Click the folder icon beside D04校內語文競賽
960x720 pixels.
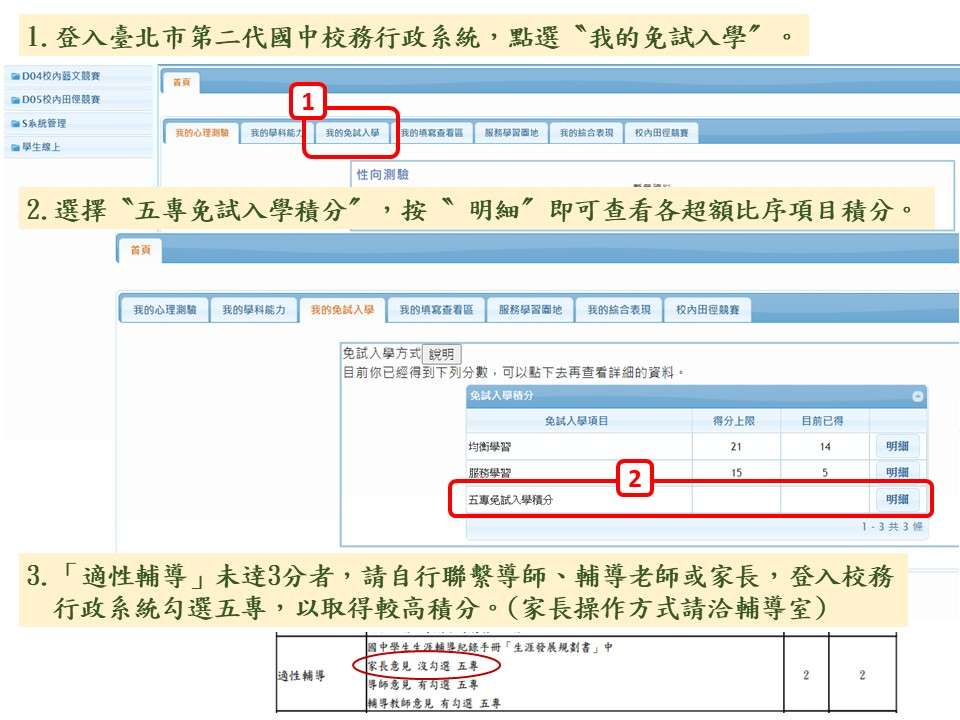click(x=15, y=76)
